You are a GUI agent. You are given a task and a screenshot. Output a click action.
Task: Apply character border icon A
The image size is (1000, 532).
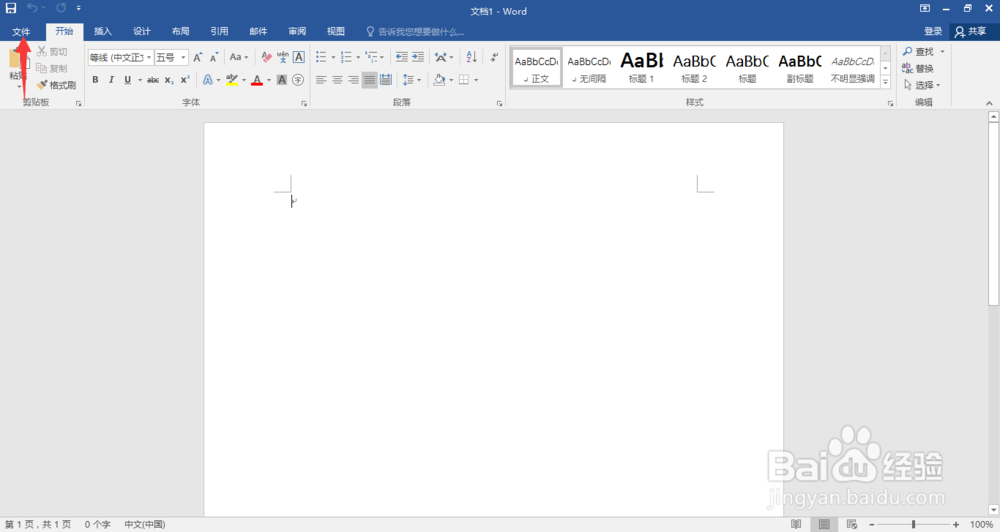(298, 57)
